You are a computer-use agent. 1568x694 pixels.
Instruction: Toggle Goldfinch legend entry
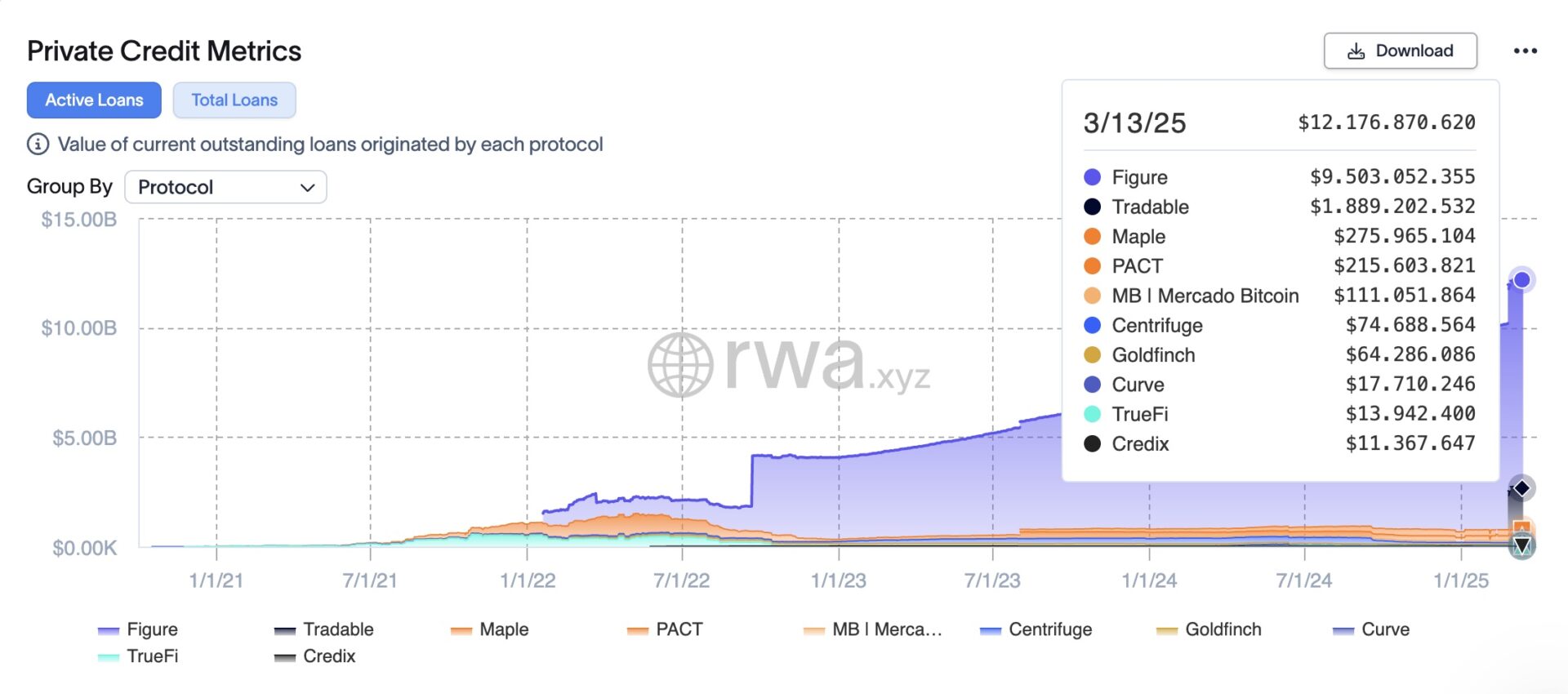coord(1209,629)
